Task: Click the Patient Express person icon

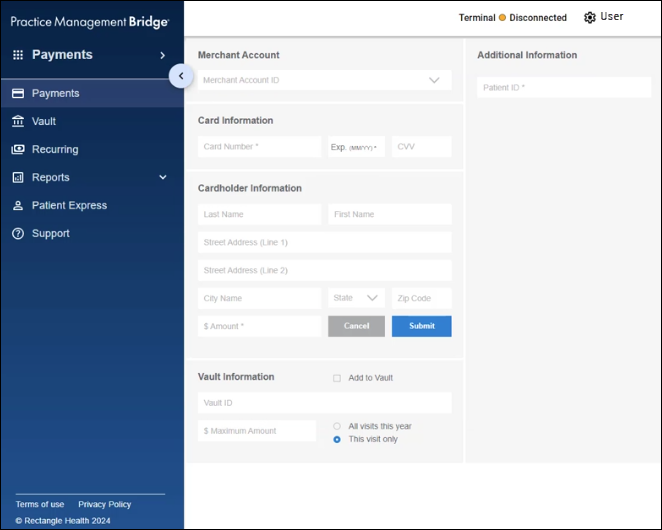Action: point(18,205)
